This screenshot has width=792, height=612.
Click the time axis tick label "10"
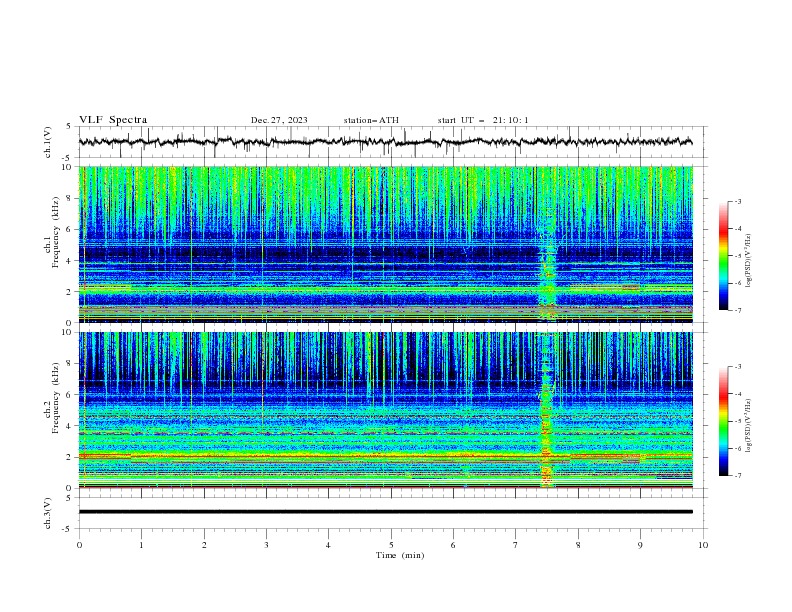703,545
